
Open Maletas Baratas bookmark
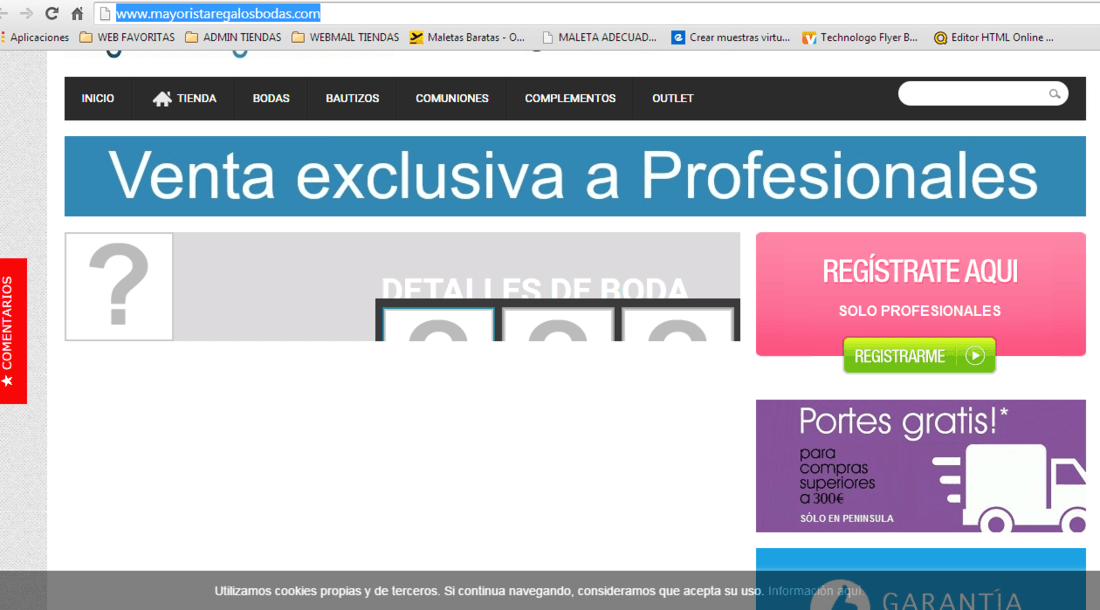click(467, 37)
